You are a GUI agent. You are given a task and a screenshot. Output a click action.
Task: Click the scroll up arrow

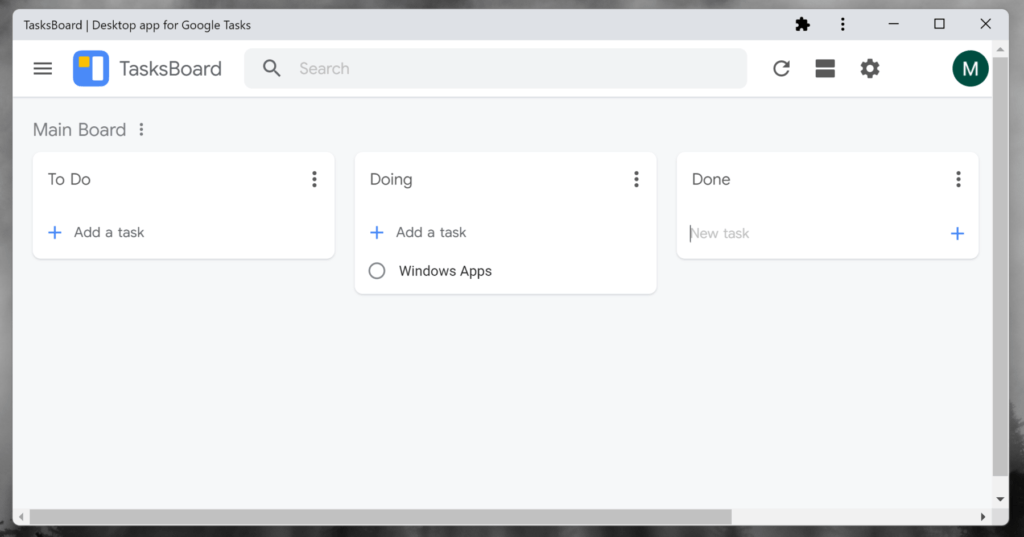click(x=1000, y=50)
